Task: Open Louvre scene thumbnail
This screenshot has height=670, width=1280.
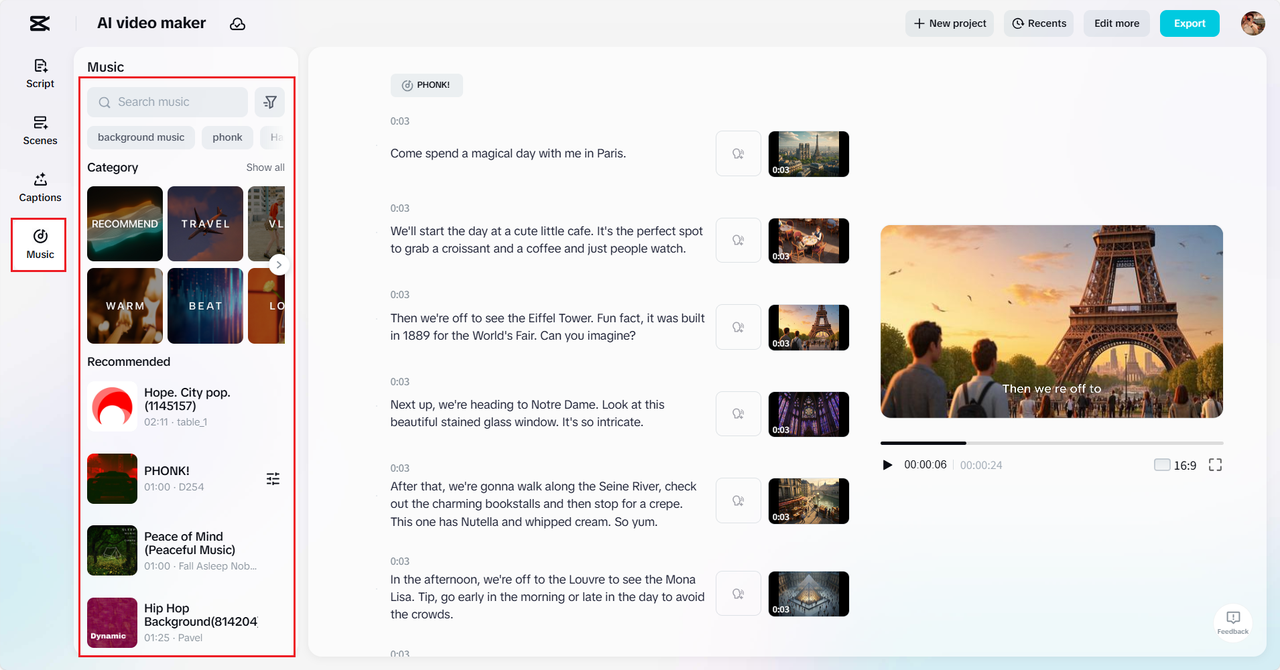Action: coord(808,594)
